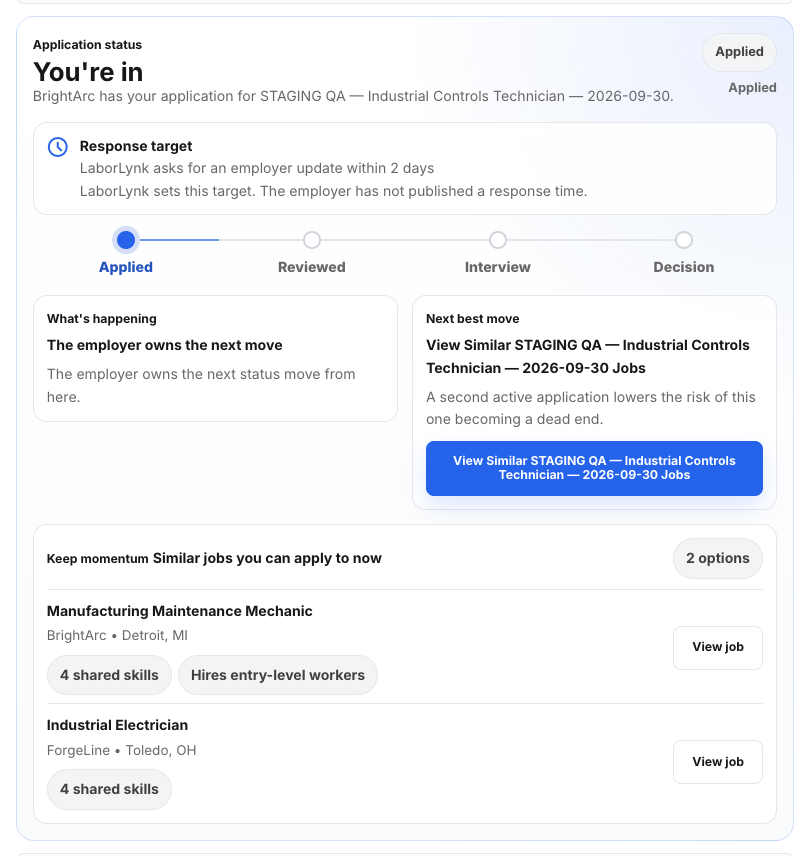Click the Hires entry-level workers tag
810x856 pixels.
tap(278, 675)
